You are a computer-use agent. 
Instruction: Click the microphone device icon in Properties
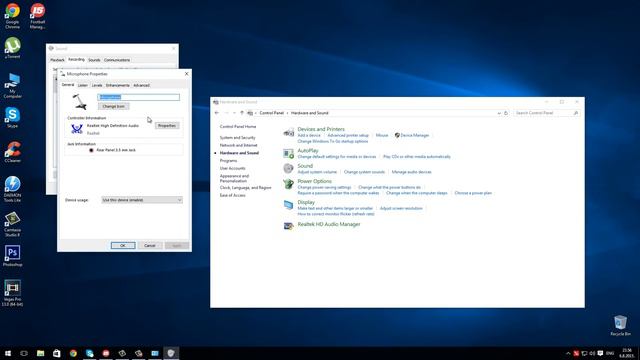(80, 102)
